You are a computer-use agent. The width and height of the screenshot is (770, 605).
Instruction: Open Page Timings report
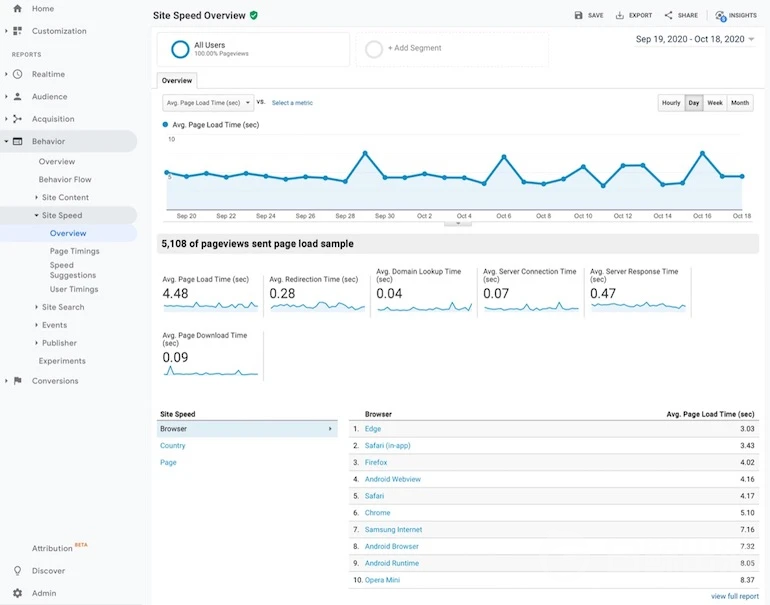pos(74,252)
